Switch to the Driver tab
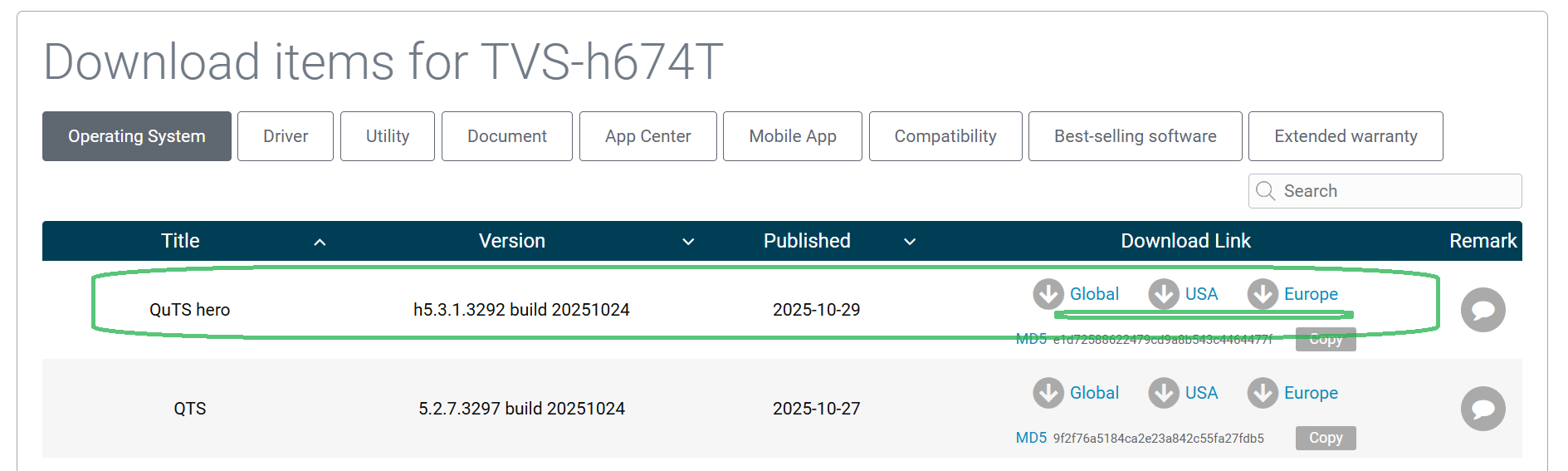This screenshot has width=1568, height=471. (286, 136)
